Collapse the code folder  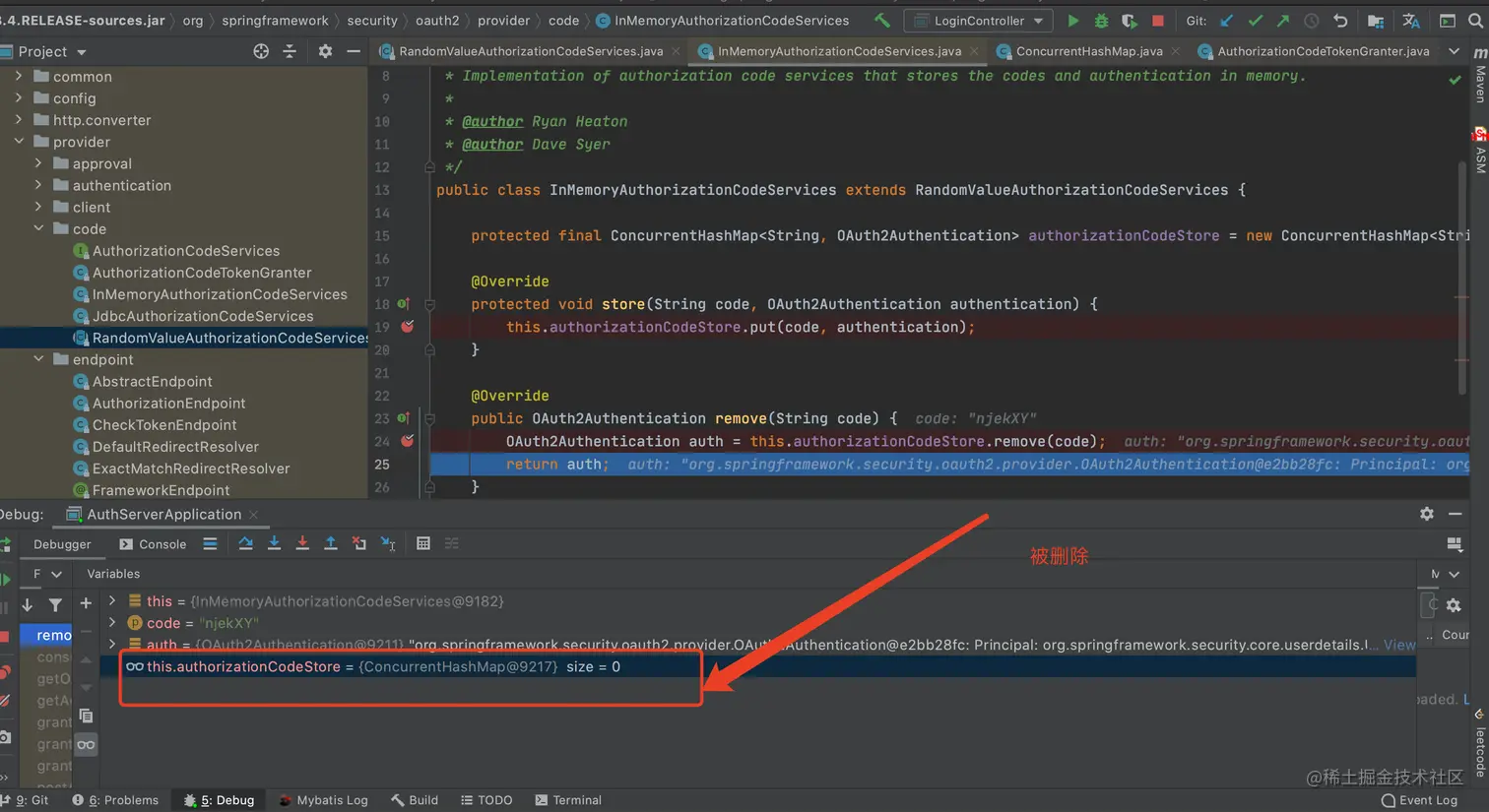tap(38, 228)
